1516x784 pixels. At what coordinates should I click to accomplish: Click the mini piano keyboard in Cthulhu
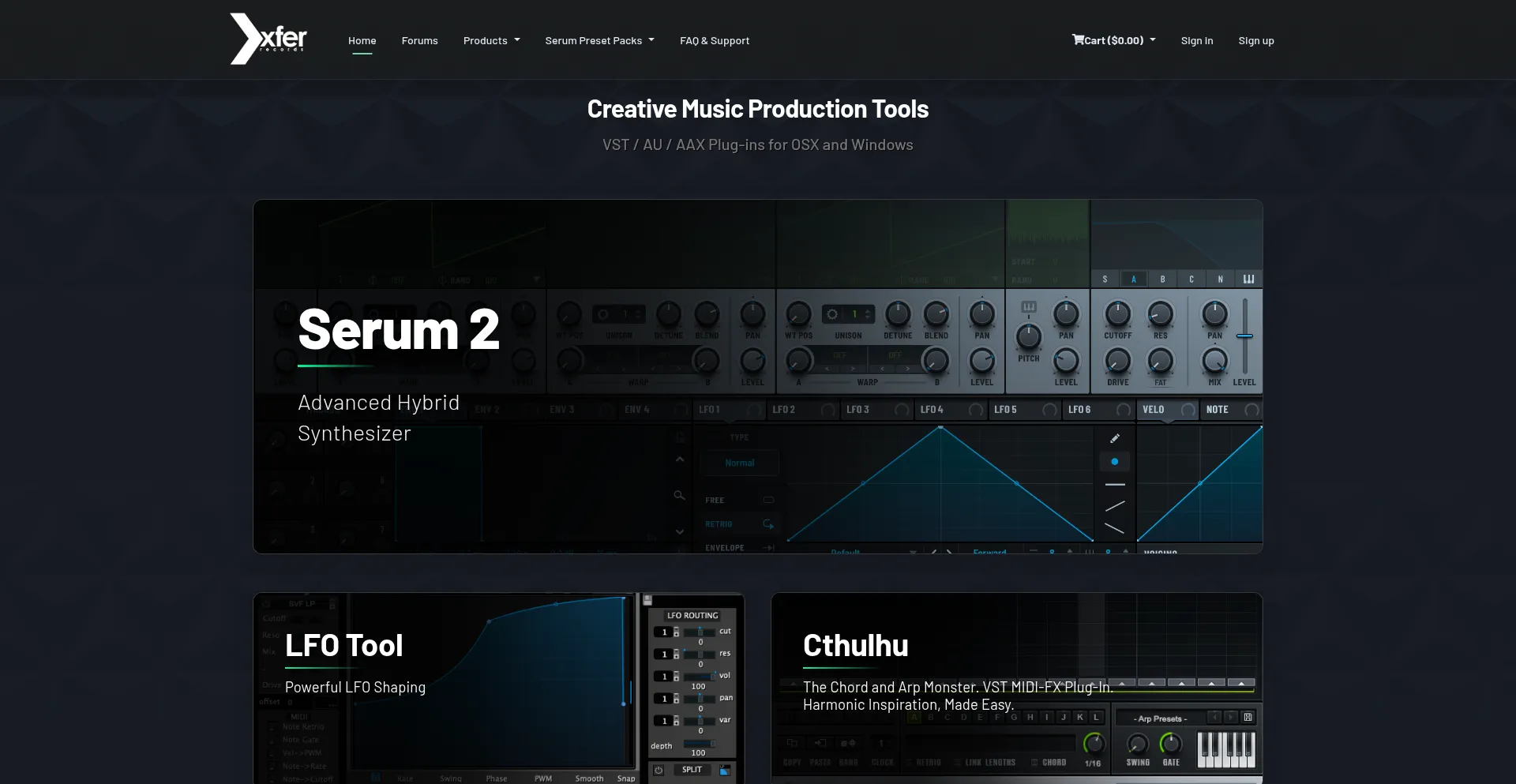pyautogui.click(x=1225, y=749)
